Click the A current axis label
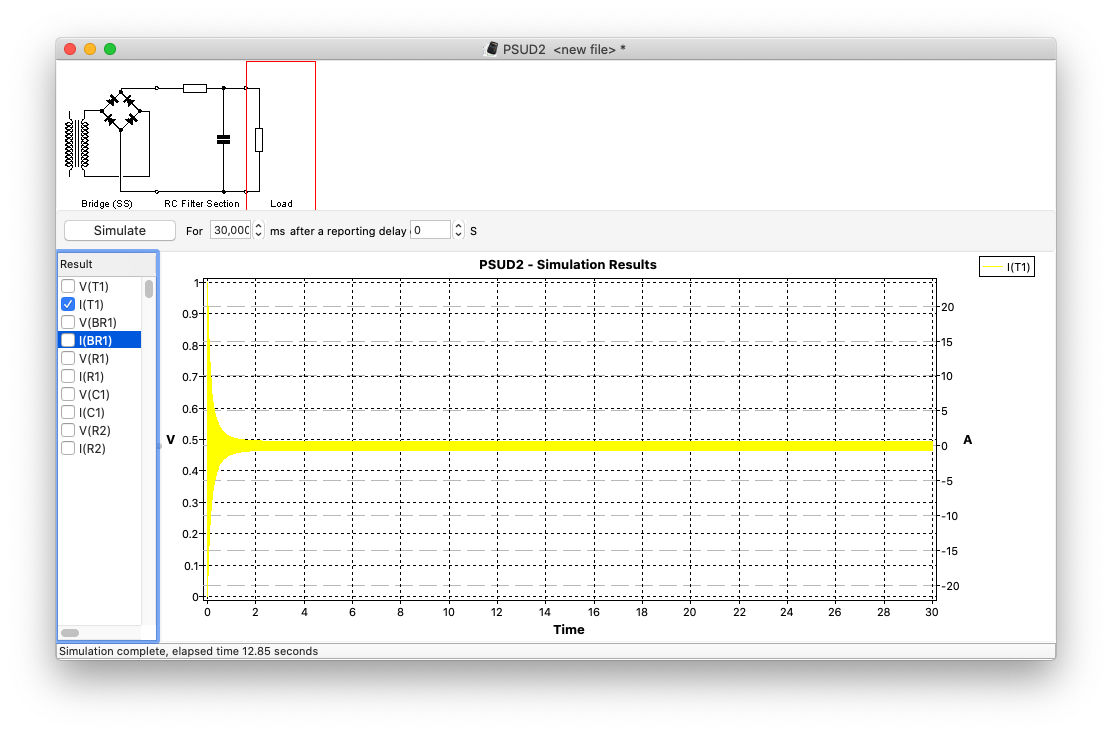The height and width of the screenshot is (734, 1112). [967, 440]
